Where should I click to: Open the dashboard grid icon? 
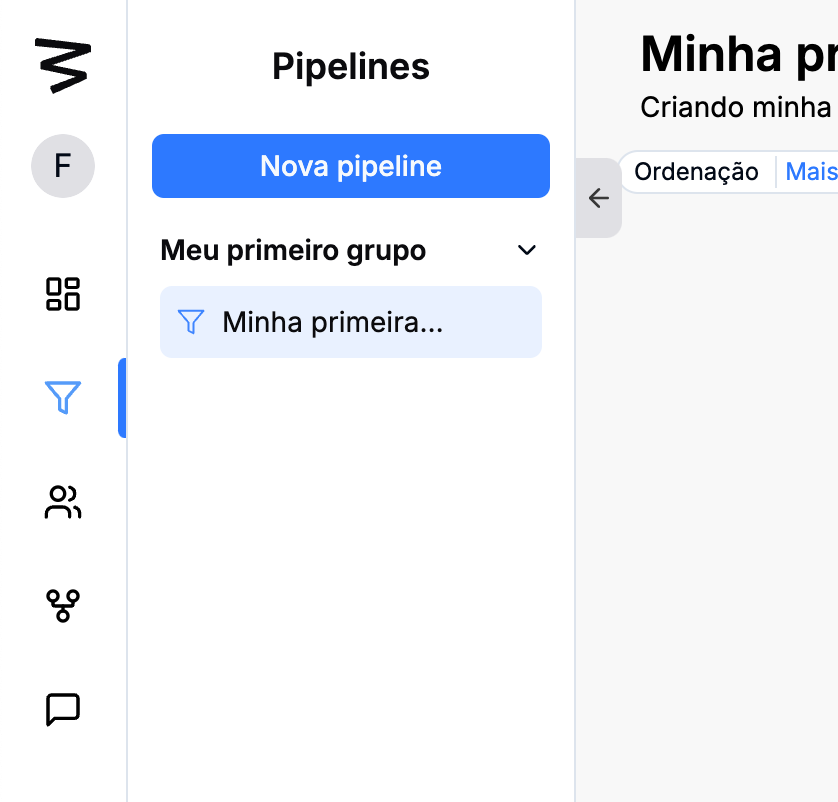pos(63,294)
